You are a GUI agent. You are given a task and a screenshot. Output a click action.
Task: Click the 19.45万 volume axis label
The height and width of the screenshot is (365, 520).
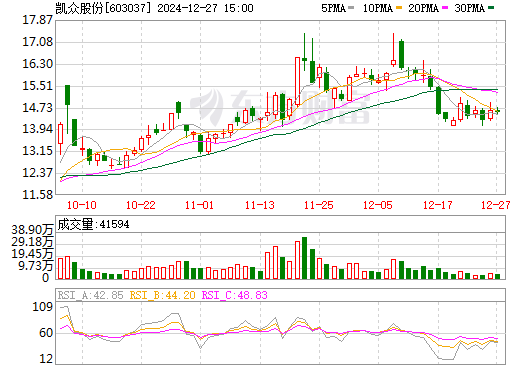click(32, 254)
